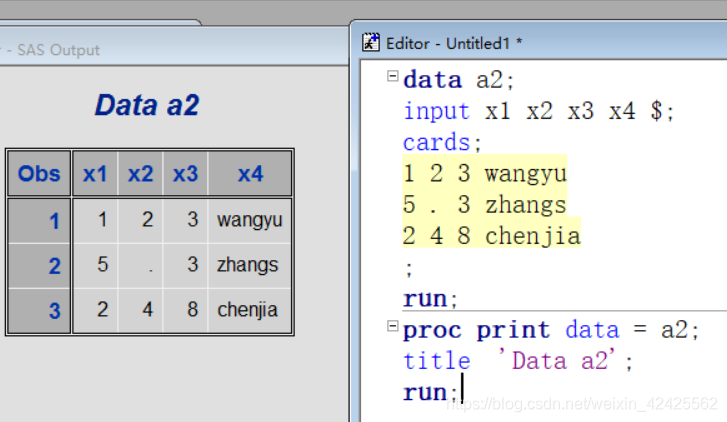This screenshot has height=422, width=727.
Task: Click the 'Data a2' output title
Action: (147, 105)
